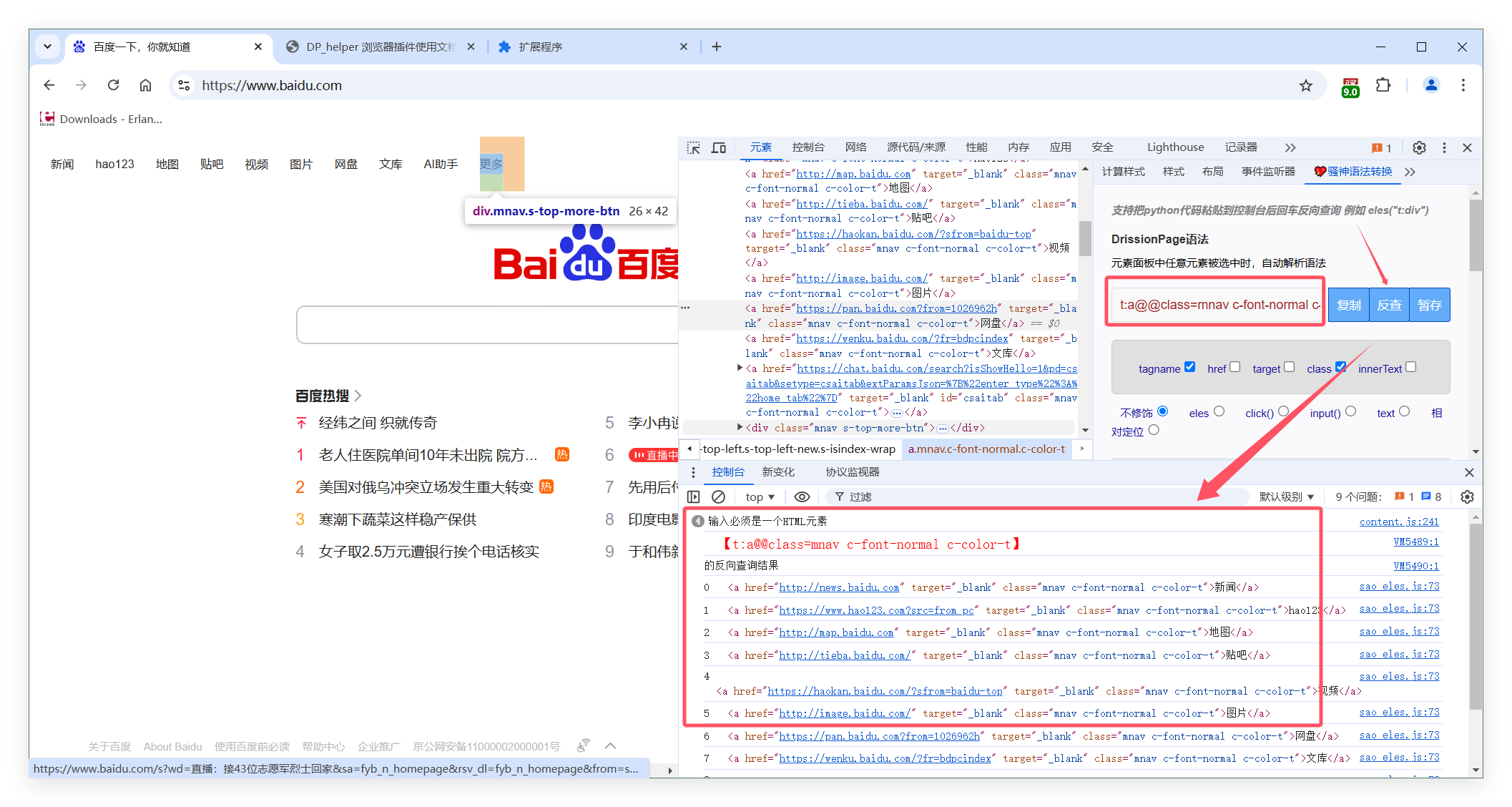Open the Chrome three-dot menu

click(1463, 85)
